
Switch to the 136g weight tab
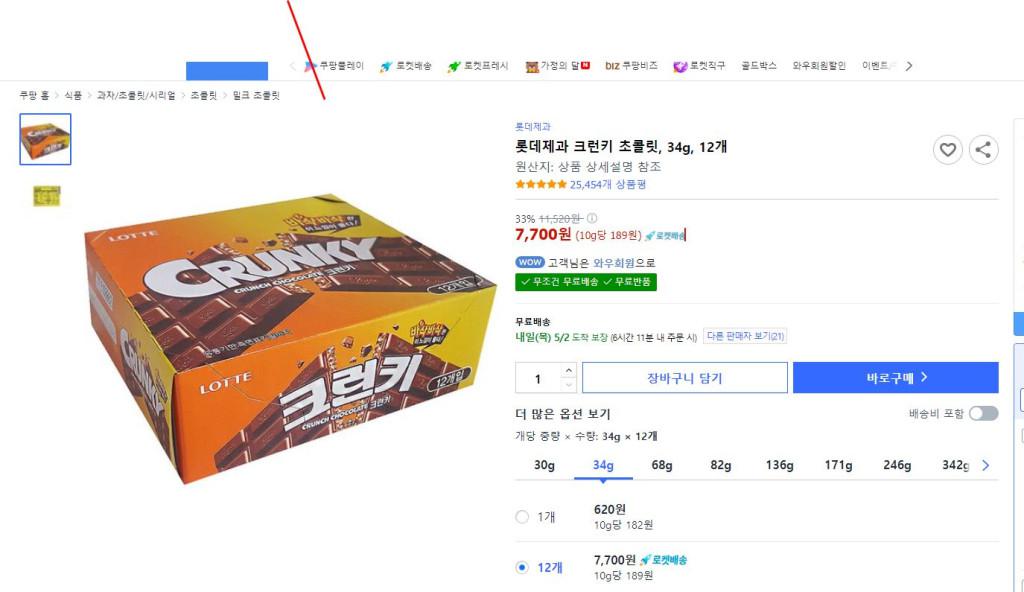point(779,465)
